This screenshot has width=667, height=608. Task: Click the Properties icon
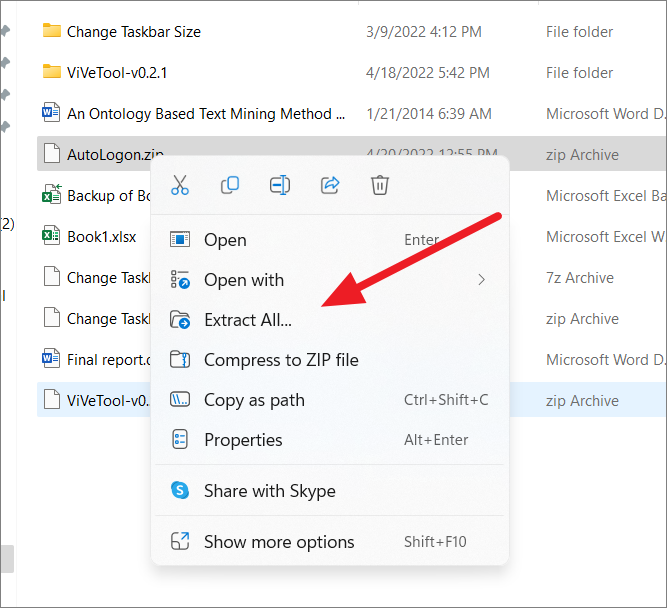tap(180, 440)
